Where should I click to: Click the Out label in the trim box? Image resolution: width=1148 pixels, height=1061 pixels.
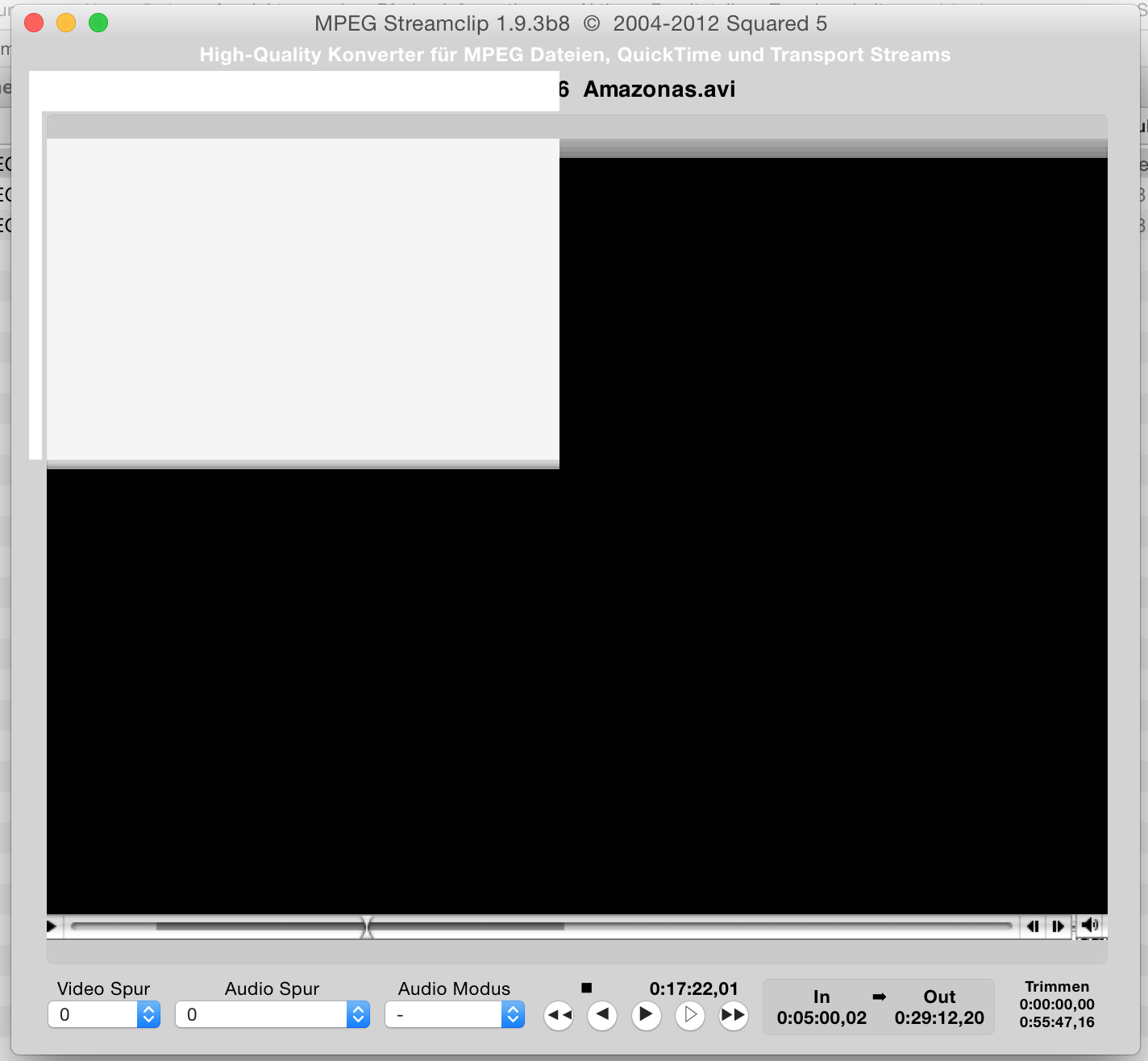[x=939, y=997]
